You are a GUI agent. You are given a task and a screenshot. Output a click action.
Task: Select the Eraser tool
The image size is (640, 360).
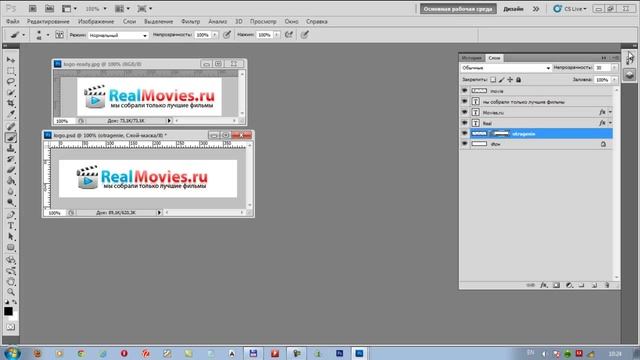point(11,170)
